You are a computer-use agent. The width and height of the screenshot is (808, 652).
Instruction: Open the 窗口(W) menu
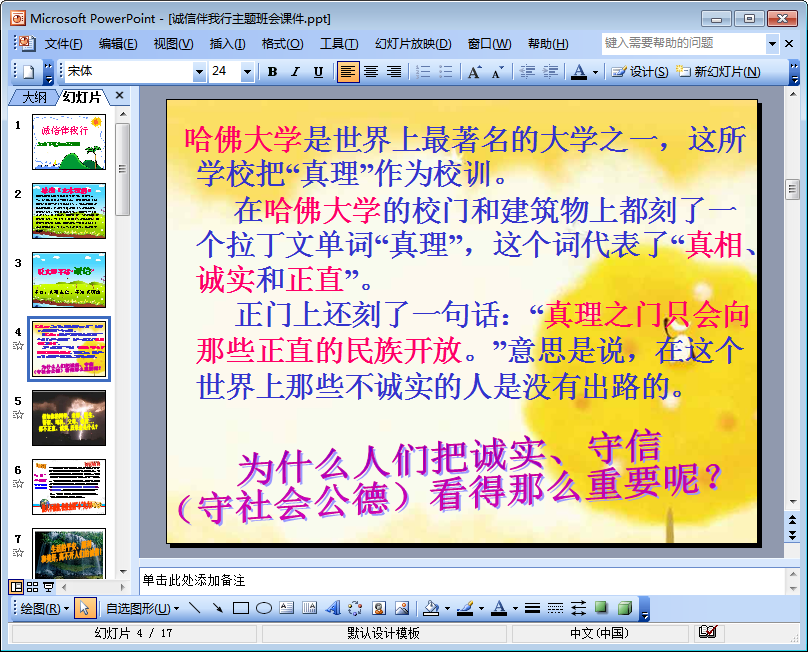pos(490,44)
